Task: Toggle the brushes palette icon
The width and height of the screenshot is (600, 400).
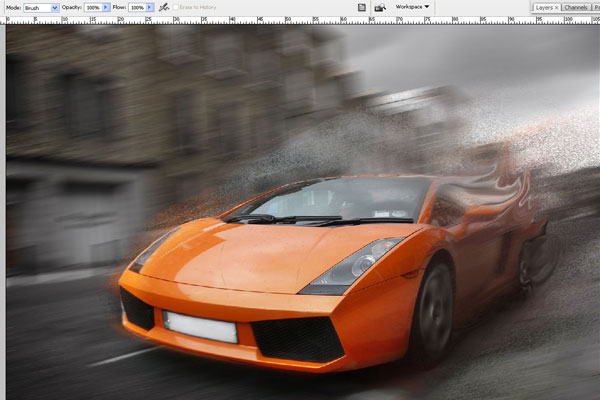Action: click(x=362, y=7)
